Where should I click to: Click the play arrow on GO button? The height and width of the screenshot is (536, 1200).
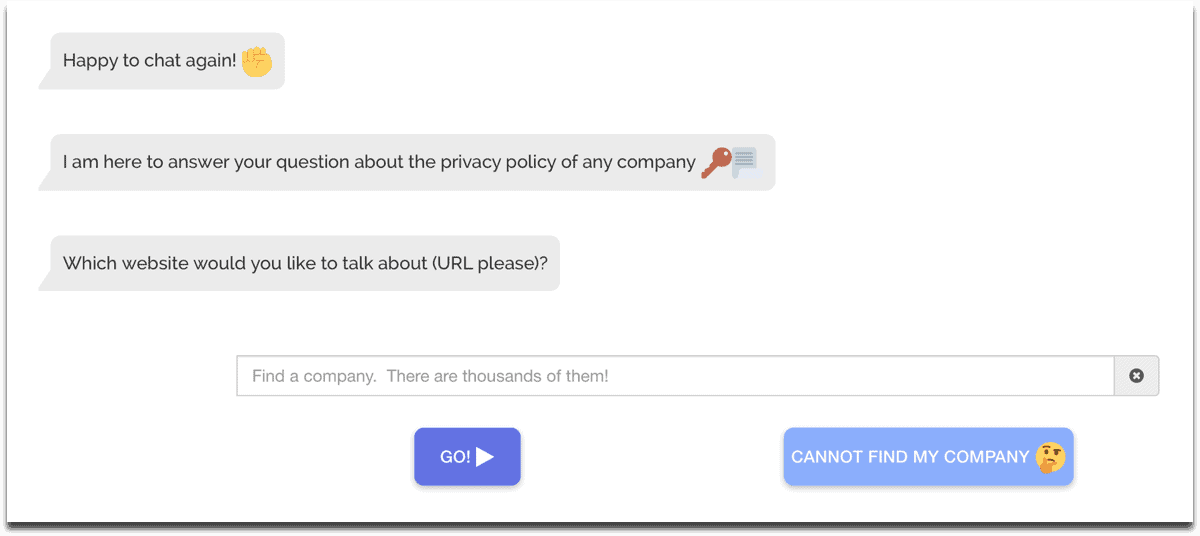(485, 457)
